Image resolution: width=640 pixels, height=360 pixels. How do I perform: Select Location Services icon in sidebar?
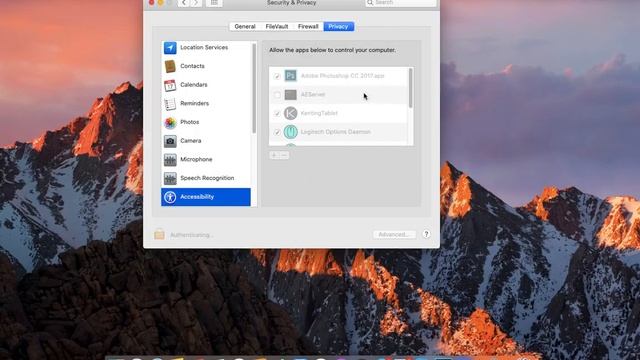click(x=170, y=47)
